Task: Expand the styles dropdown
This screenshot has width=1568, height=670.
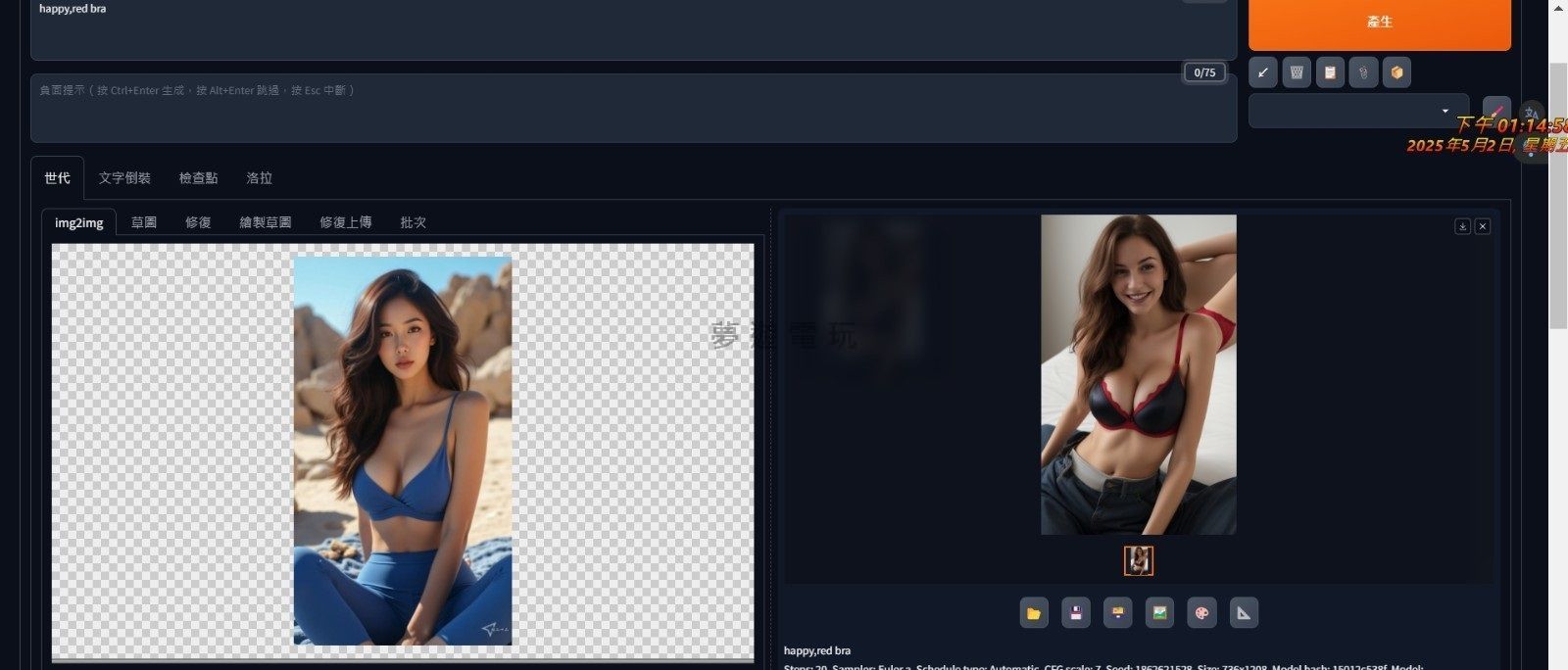Action: 1445,111
